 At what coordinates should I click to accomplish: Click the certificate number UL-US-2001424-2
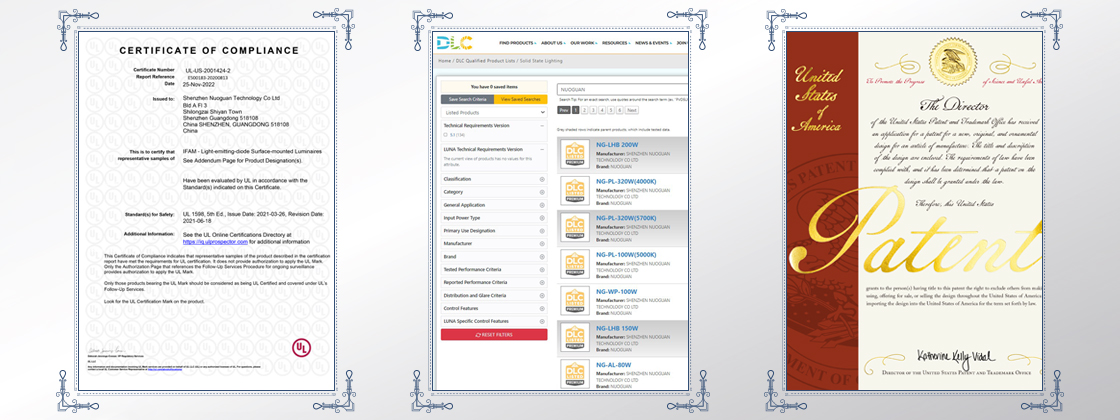pyautogui.click(x=207, y=69)
